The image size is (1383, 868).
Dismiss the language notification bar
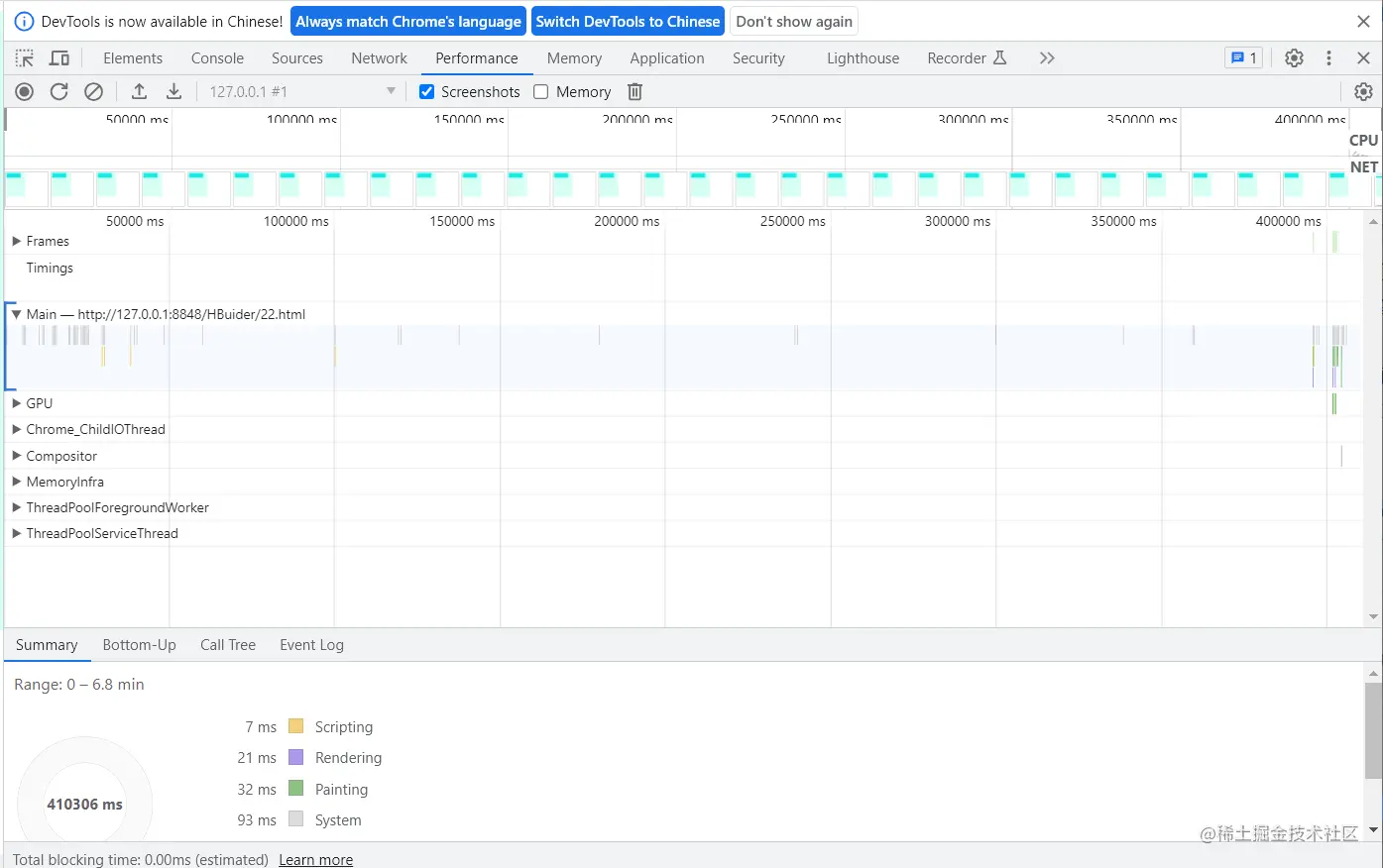(1364, 21)
